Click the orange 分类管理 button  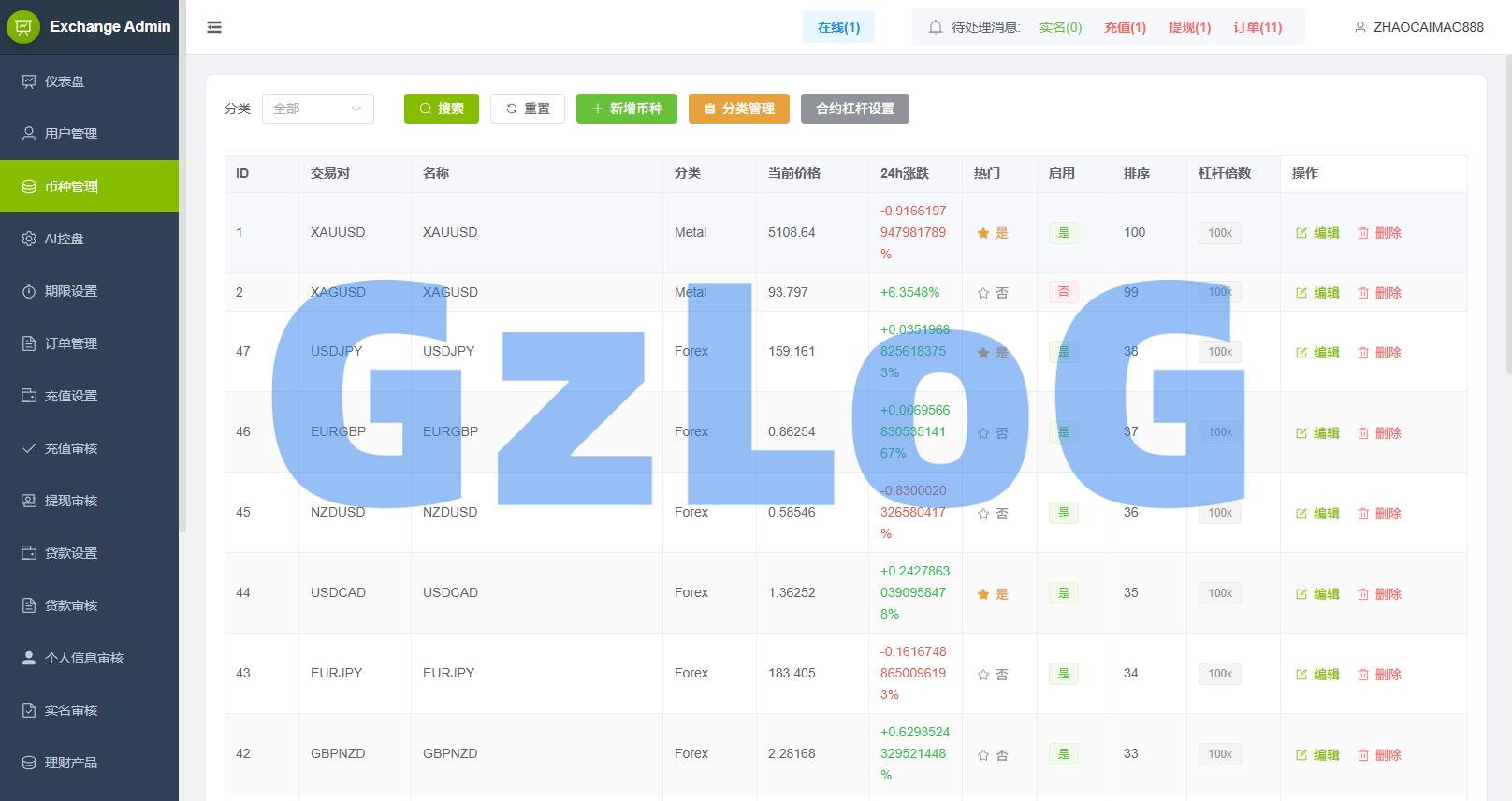tap(739, 109)
